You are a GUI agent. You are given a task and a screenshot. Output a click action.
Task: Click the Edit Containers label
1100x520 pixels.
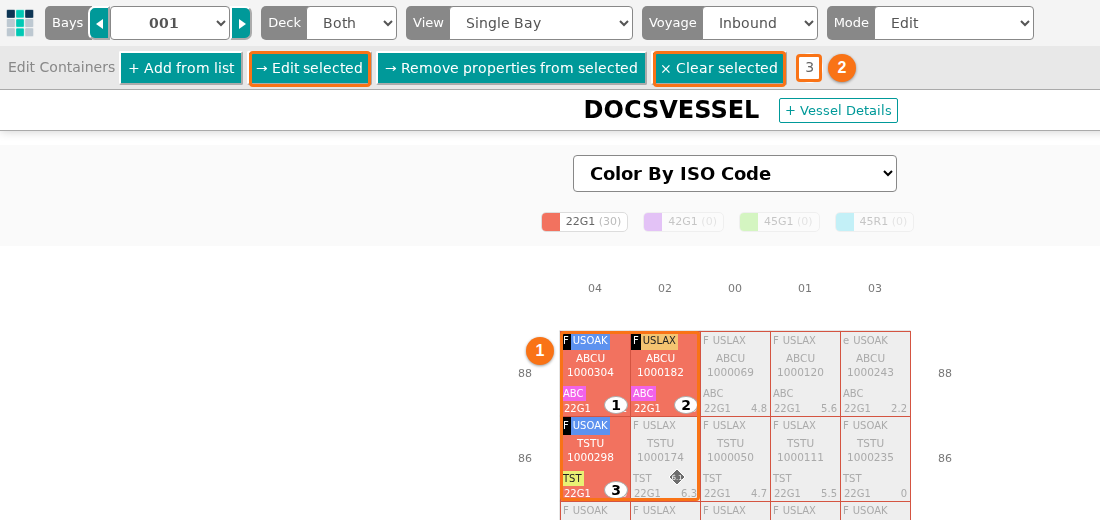[x=61, y=67]
